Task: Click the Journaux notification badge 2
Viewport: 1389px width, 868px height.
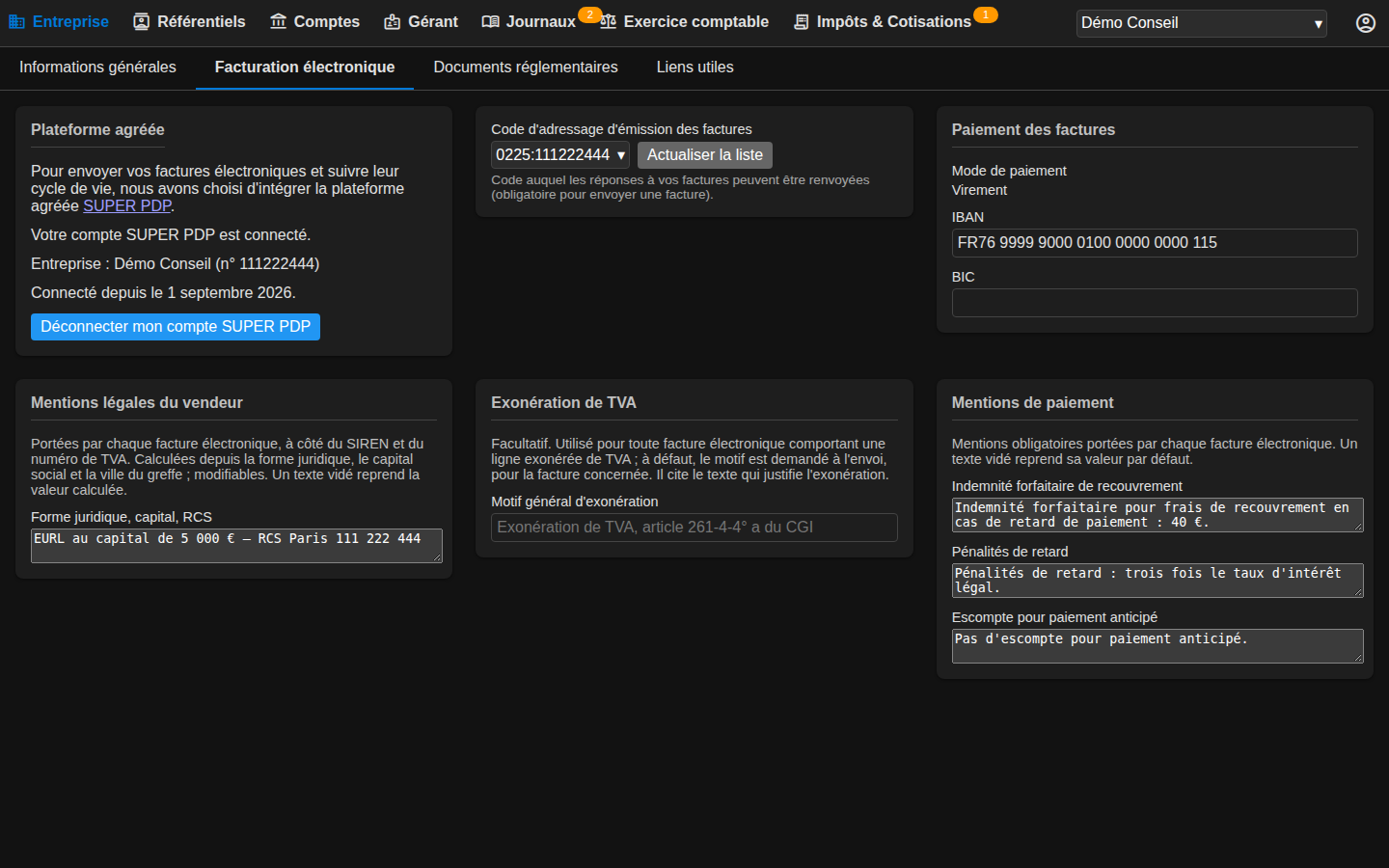Action: point(589,14)
